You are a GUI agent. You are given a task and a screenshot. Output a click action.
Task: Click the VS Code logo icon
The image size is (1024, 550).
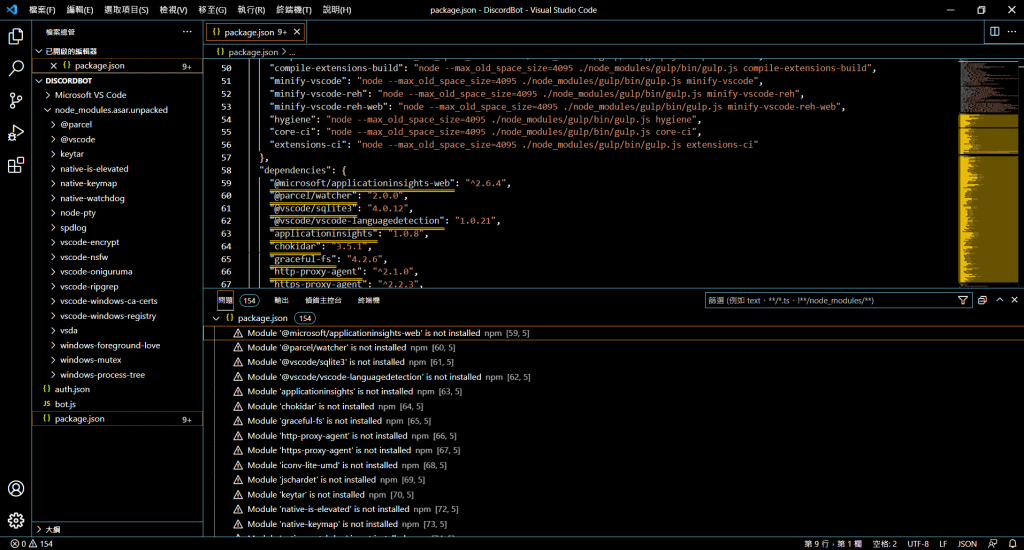(x=12, y=10)
